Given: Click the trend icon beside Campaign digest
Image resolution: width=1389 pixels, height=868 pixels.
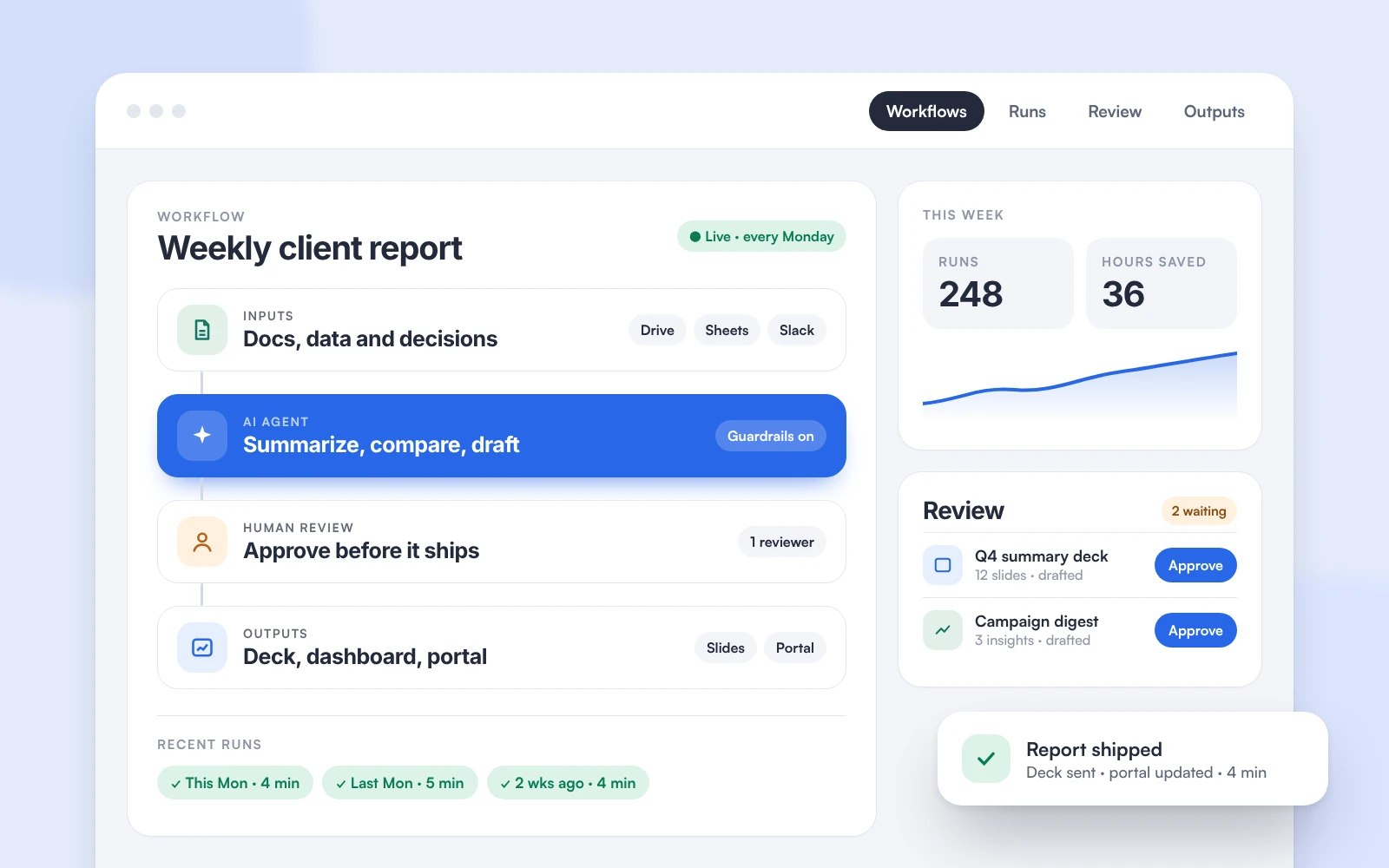Looking at the screenshot, I should 943,630.
